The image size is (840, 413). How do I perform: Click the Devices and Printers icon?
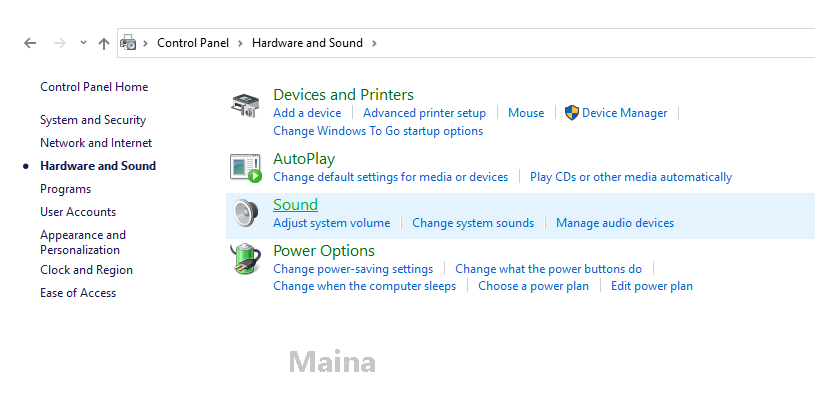coord(246,106)
